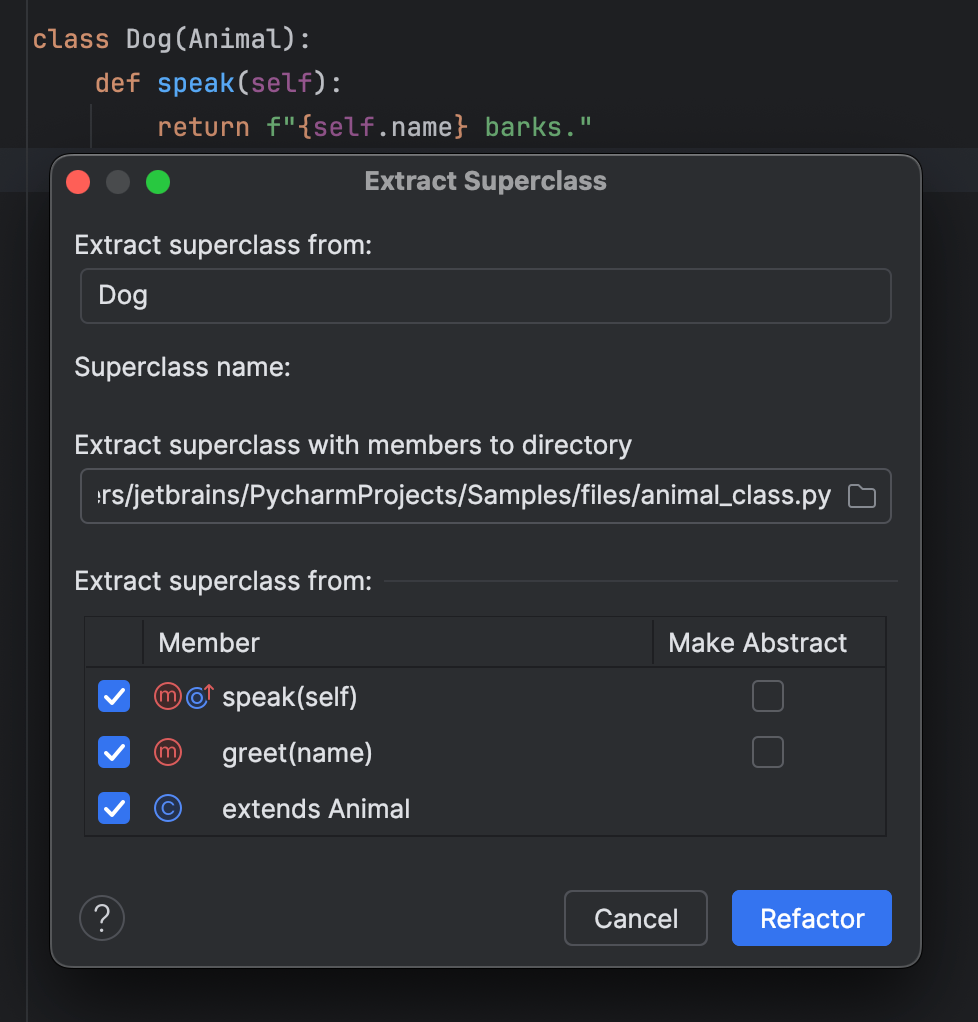The height and width of the screenshot is (1022, 978).
Task: Click the Member column header
Action: (209, 642)
